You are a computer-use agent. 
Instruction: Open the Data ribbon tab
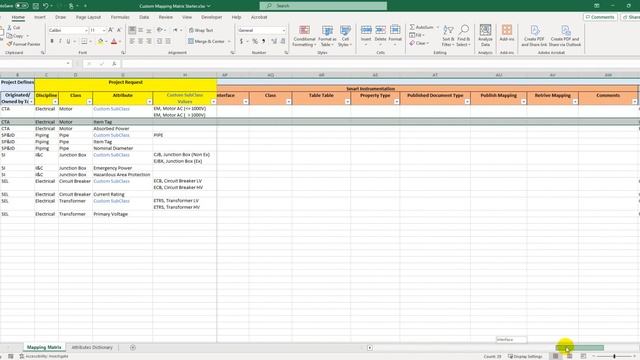coord(144,17)
